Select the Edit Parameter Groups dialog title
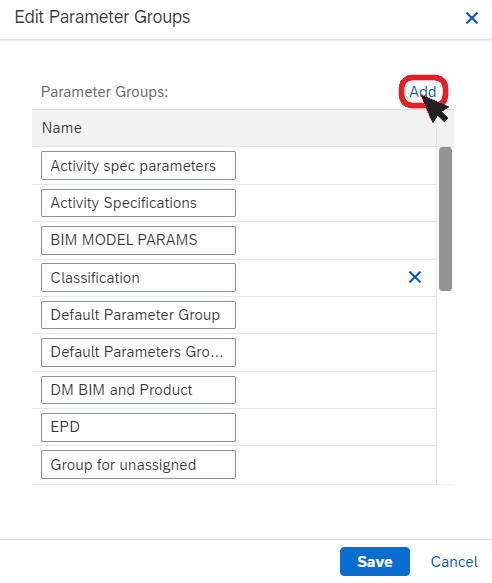 [102, 17]
